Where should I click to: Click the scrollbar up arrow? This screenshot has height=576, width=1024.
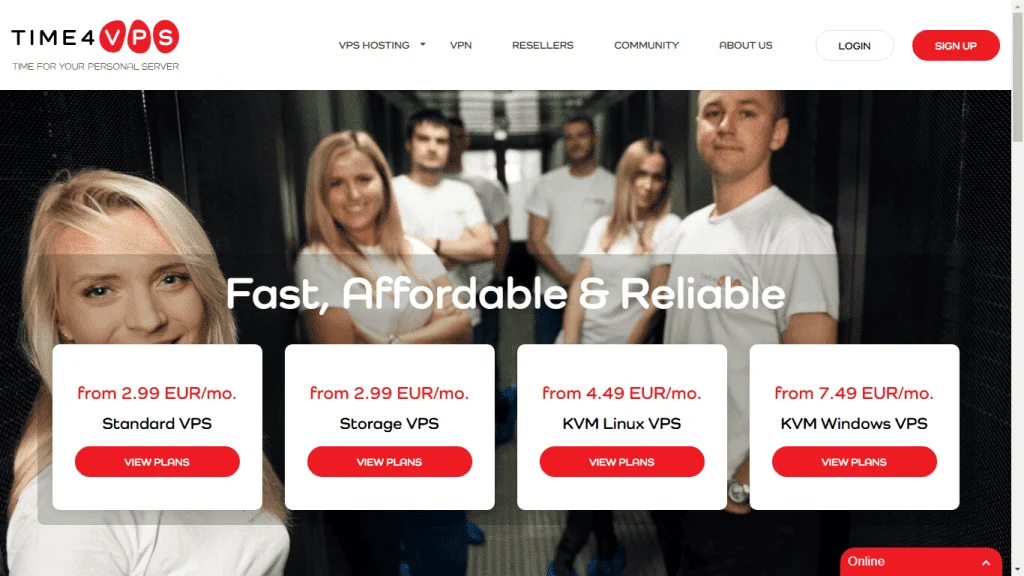pos(1017,5)
